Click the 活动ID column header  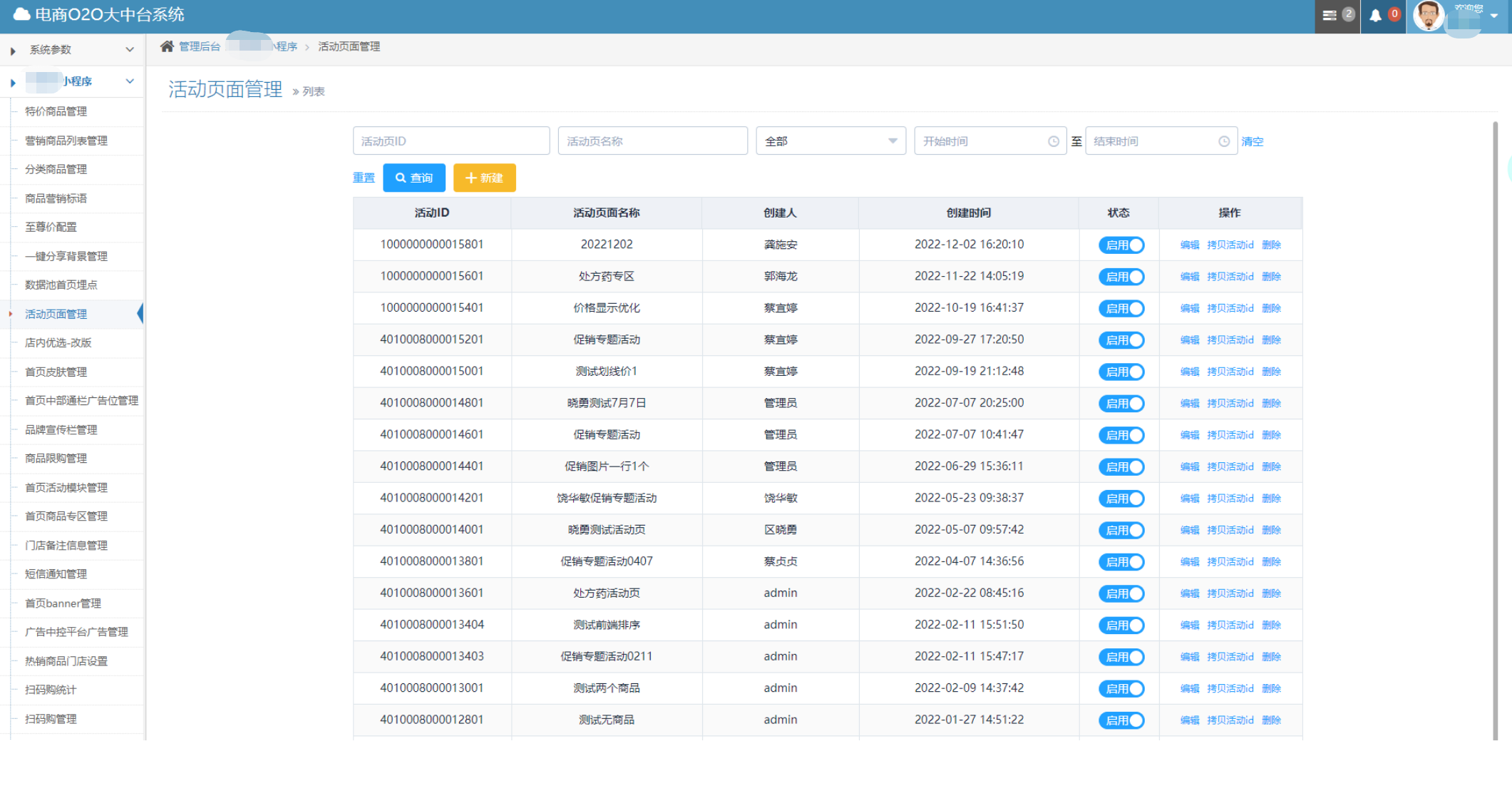click(432, 213)
